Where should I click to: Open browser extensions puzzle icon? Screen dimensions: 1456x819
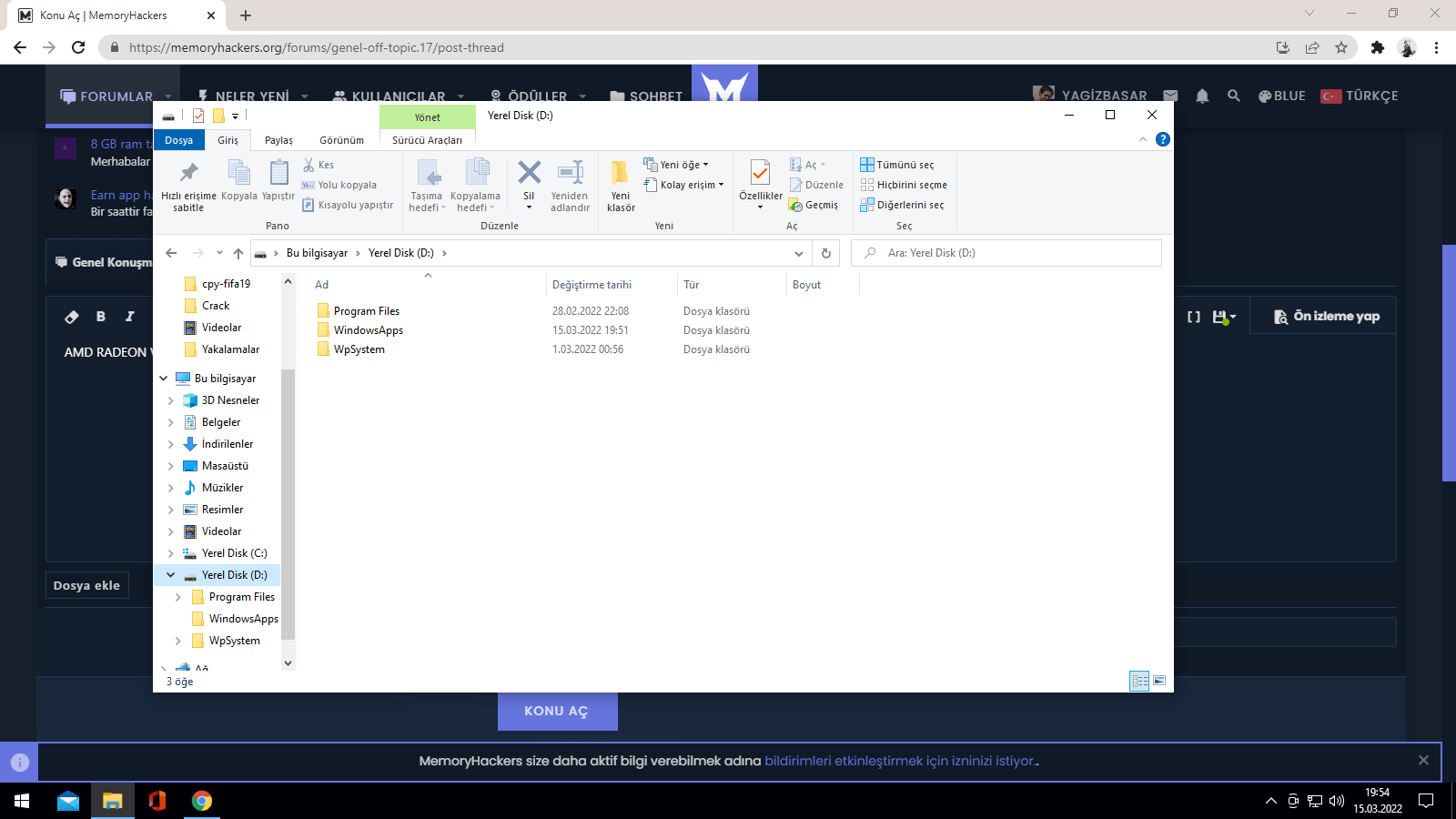click(1377, 47)
